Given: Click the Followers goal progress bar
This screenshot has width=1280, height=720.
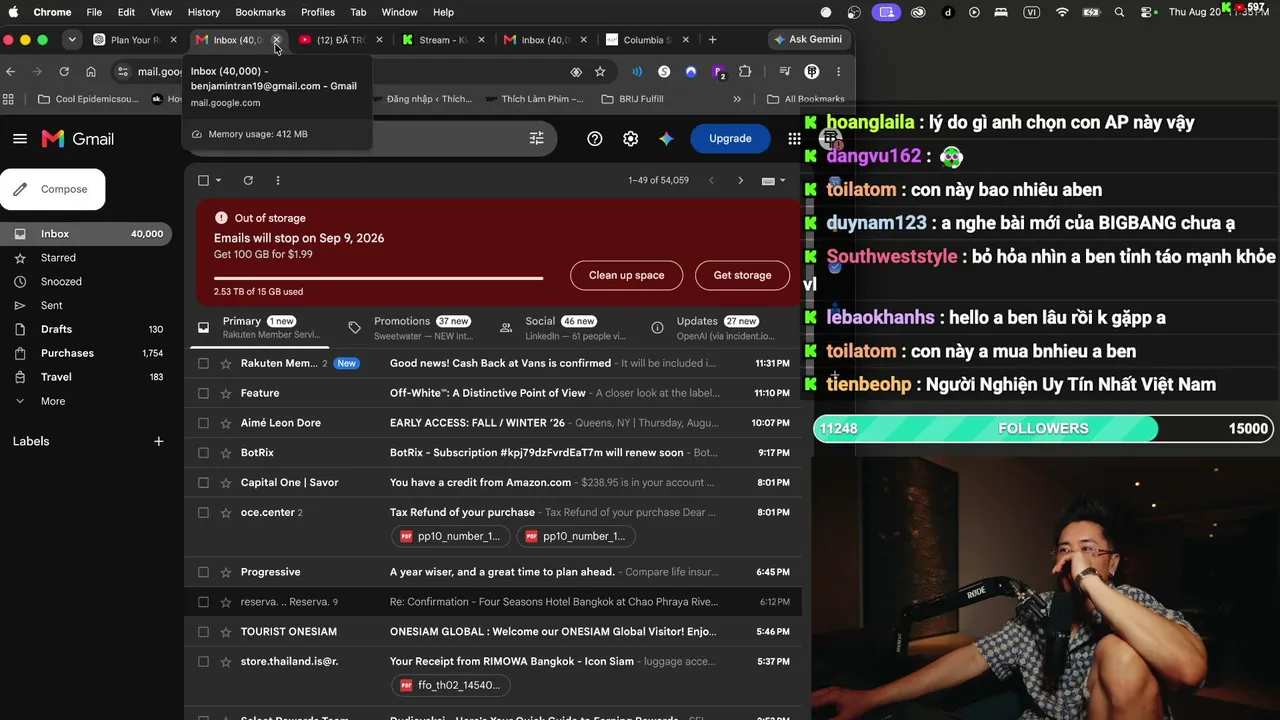Looking at the screenshot, I should [x=1043, y=429].
